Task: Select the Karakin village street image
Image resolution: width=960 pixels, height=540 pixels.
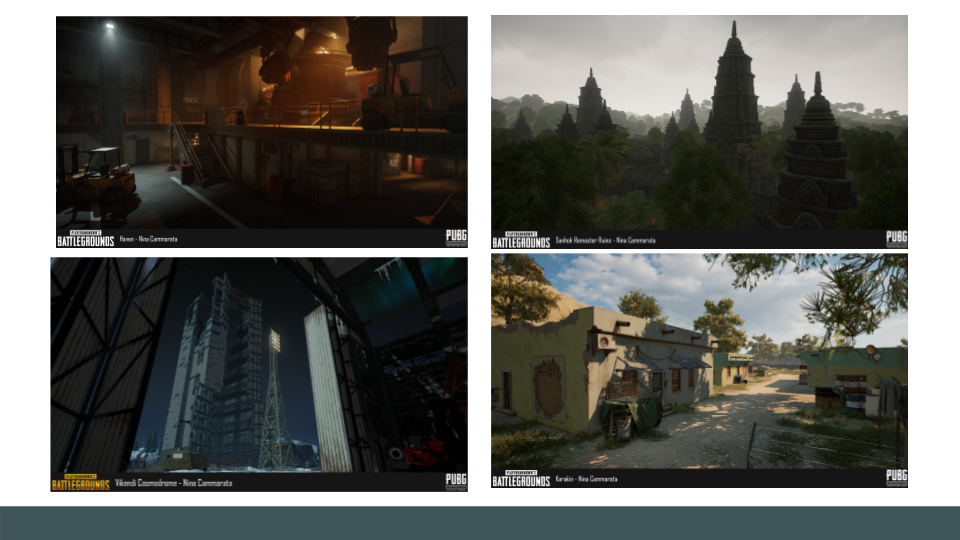Action: pos(699,371)
